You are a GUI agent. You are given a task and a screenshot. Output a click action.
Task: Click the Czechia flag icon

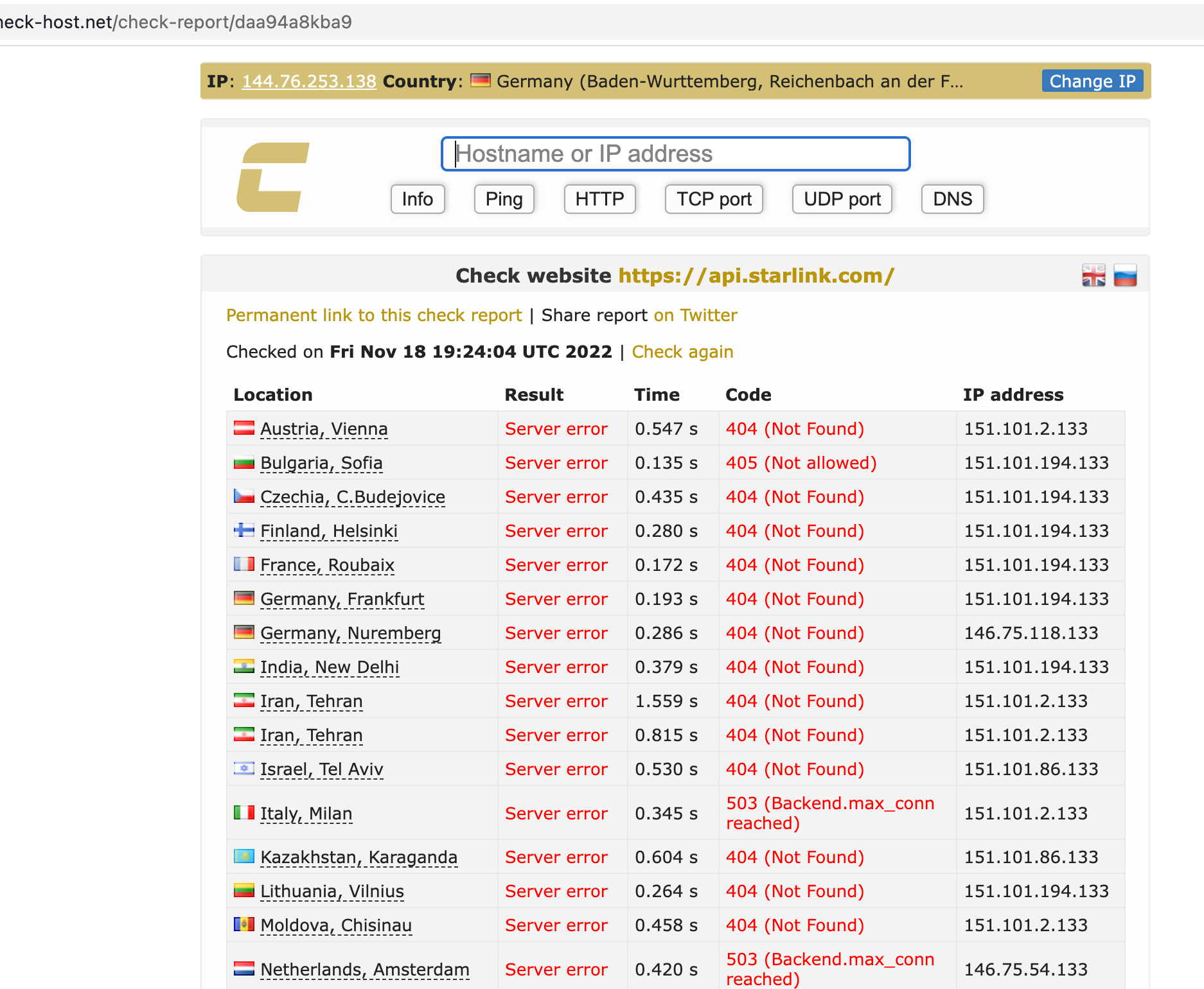pos(243,496)
